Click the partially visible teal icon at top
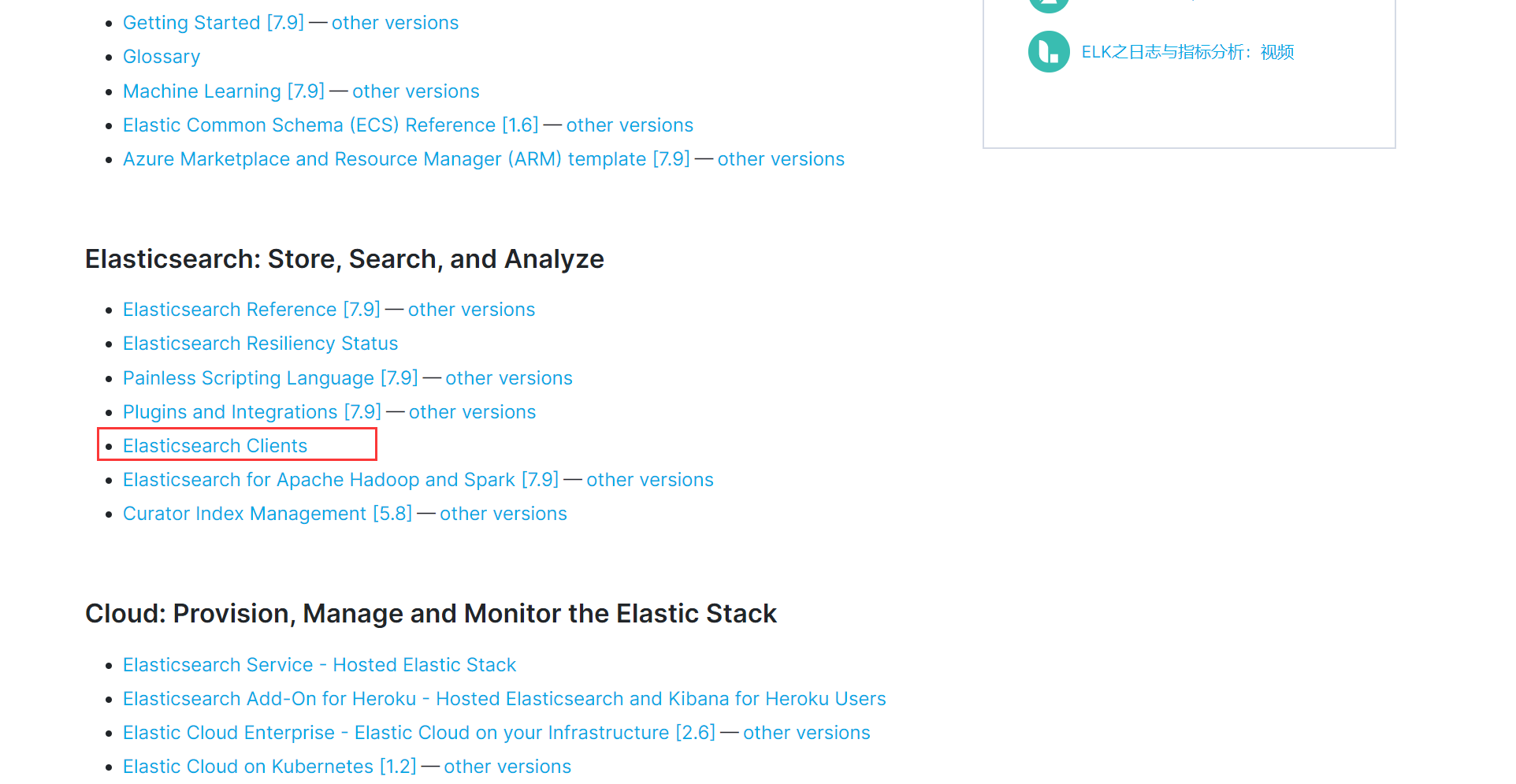 (x=1048, y=5)
